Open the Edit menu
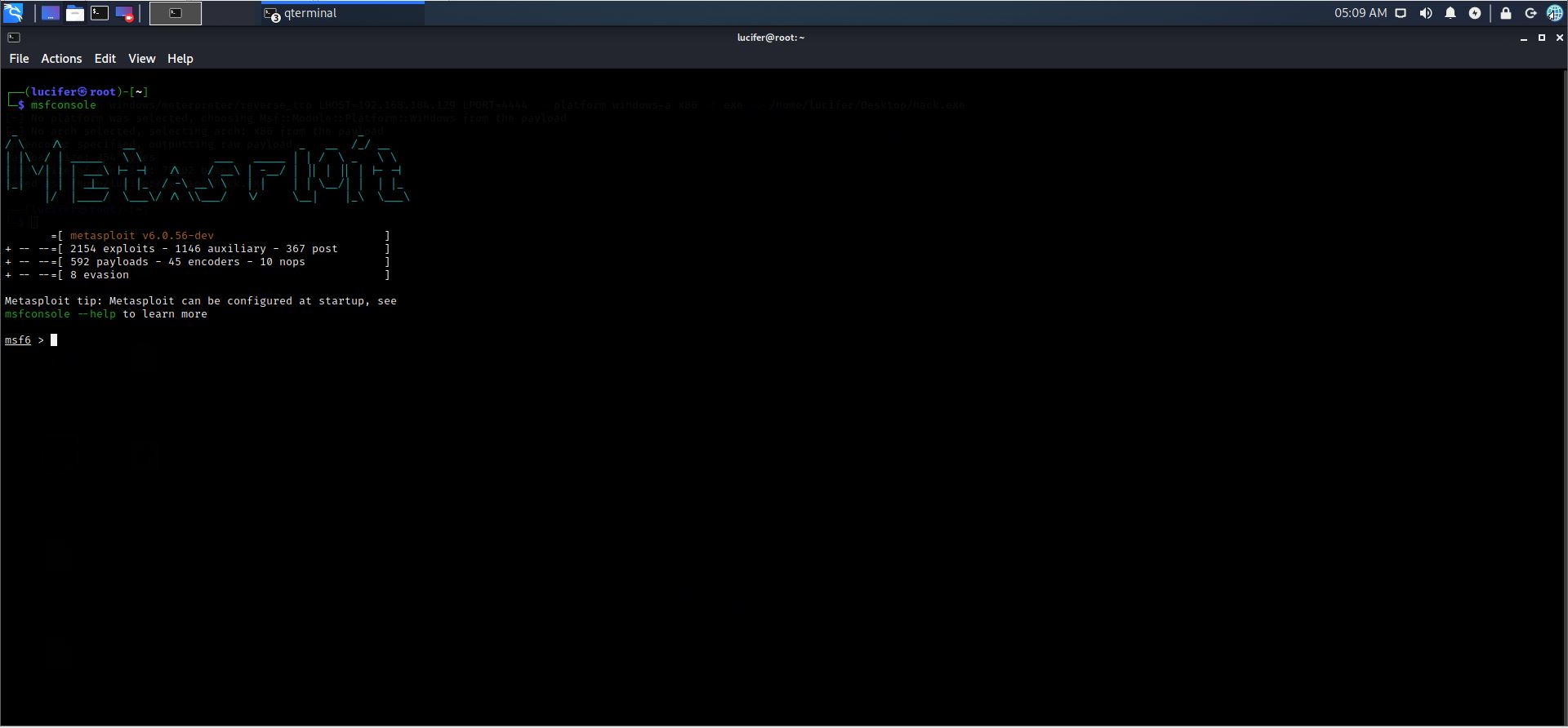1568x728 pixels. 105,59
